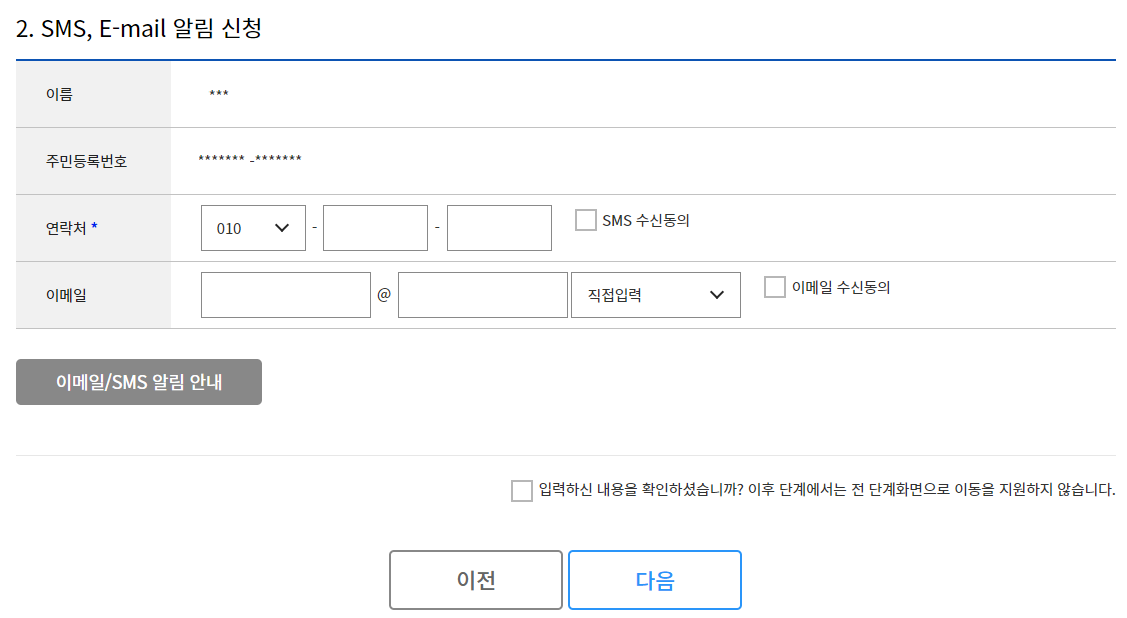
Task: Check the content confirmation checkbox
Action: pyautogui.click(x=520, y=490)
